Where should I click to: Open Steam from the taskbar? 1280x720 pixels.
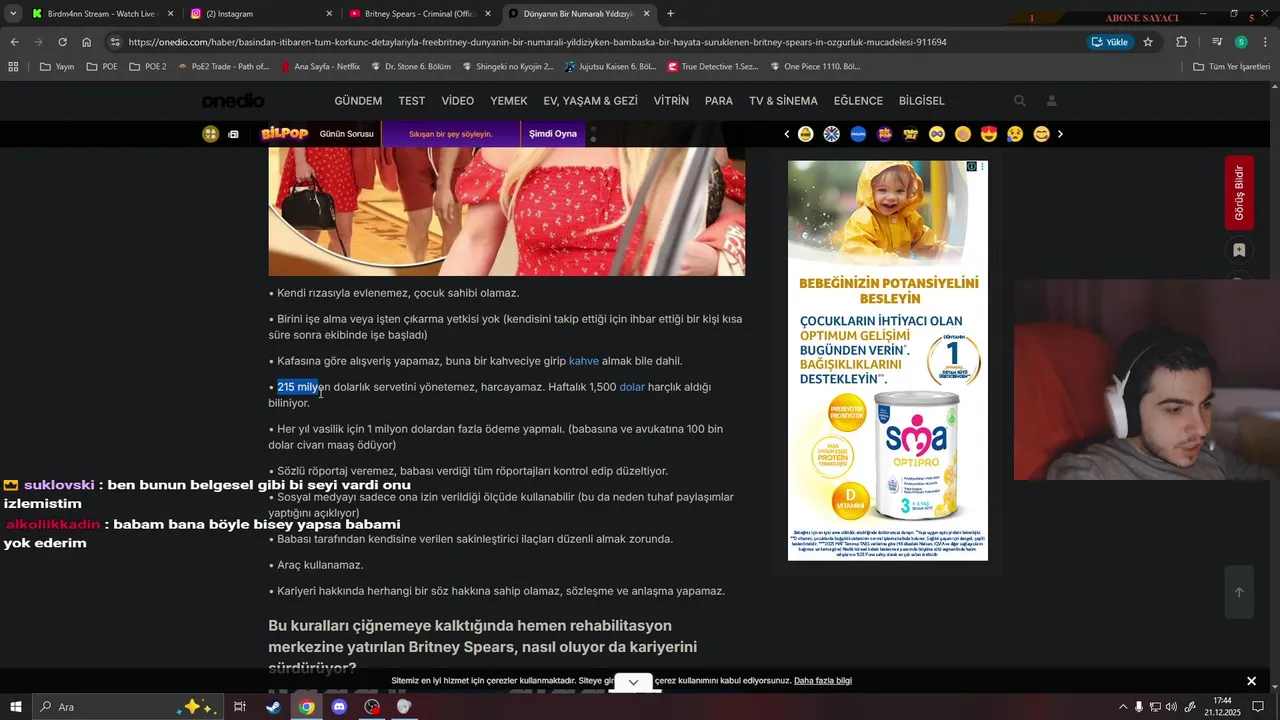pos(273,707)
